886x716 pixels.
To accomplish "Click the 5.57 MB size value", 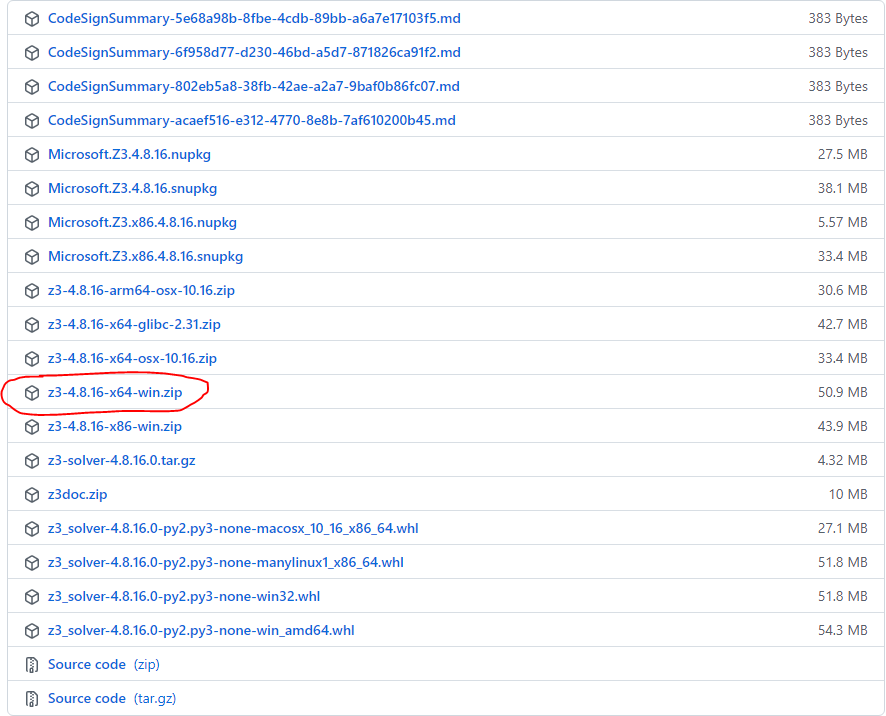I will click(x=842, y=222).
